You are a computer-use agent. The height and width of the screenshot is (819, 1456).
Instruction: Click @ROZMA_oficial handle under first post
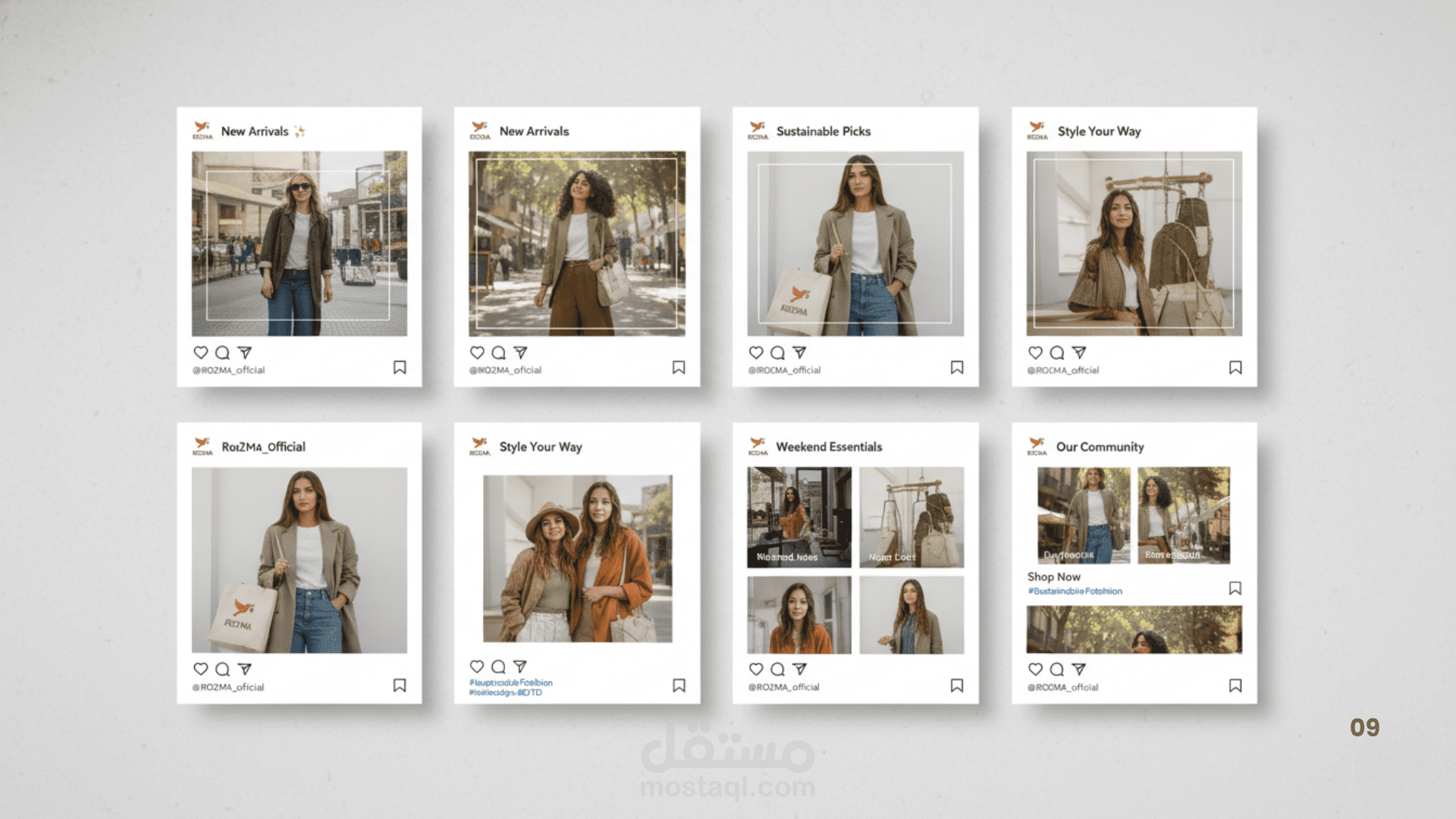coord(228,371)
